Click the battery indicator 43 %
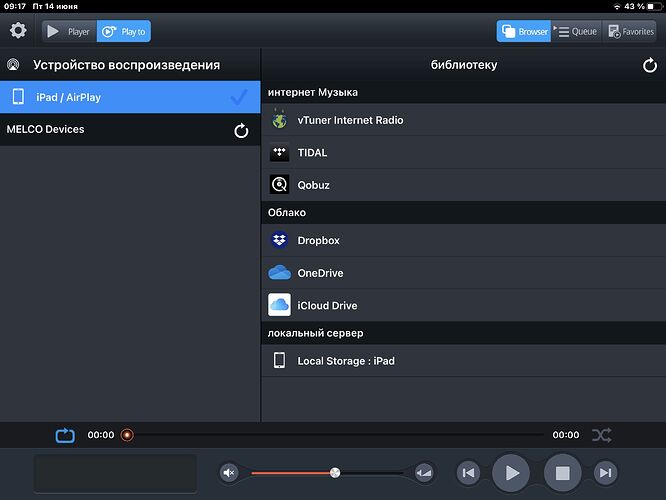Image resolution: width=666 pixels, height=500 pixels. tap(643, 6)
